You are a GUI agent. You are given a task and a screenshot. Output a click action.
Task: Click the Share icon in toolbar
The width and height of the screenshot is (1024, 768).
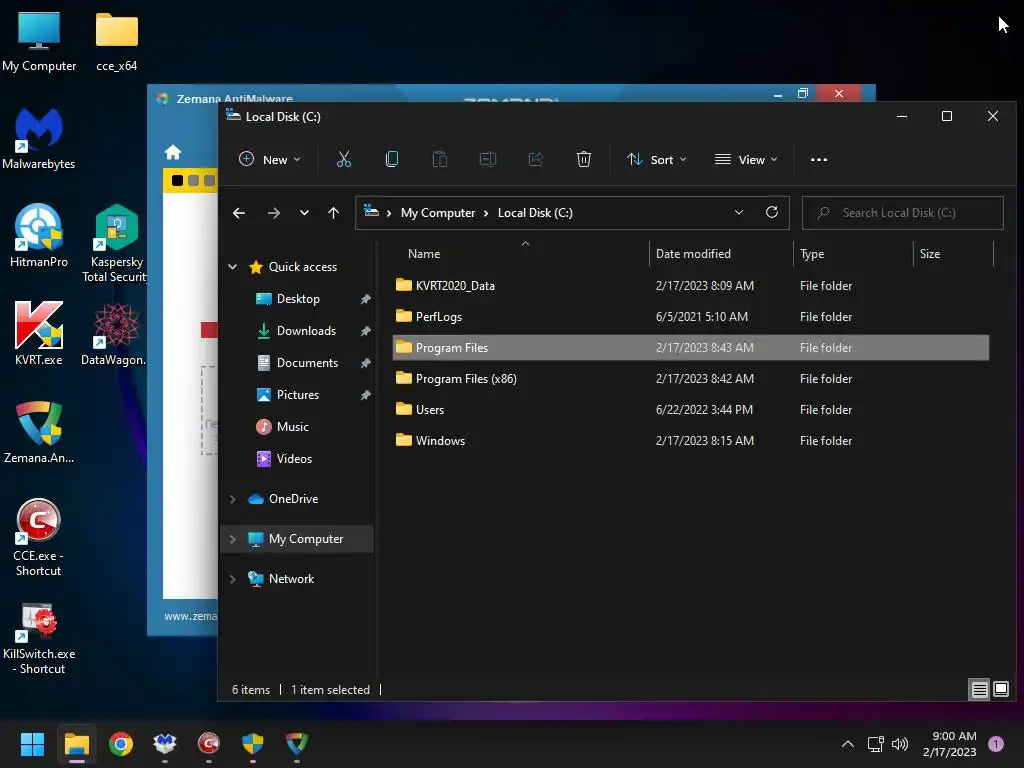pos(536,159)
